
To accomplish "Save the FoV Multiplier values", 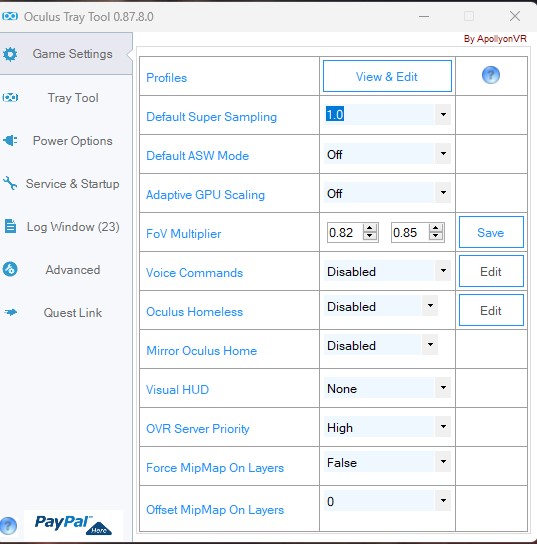I will [x=491, y=232].
